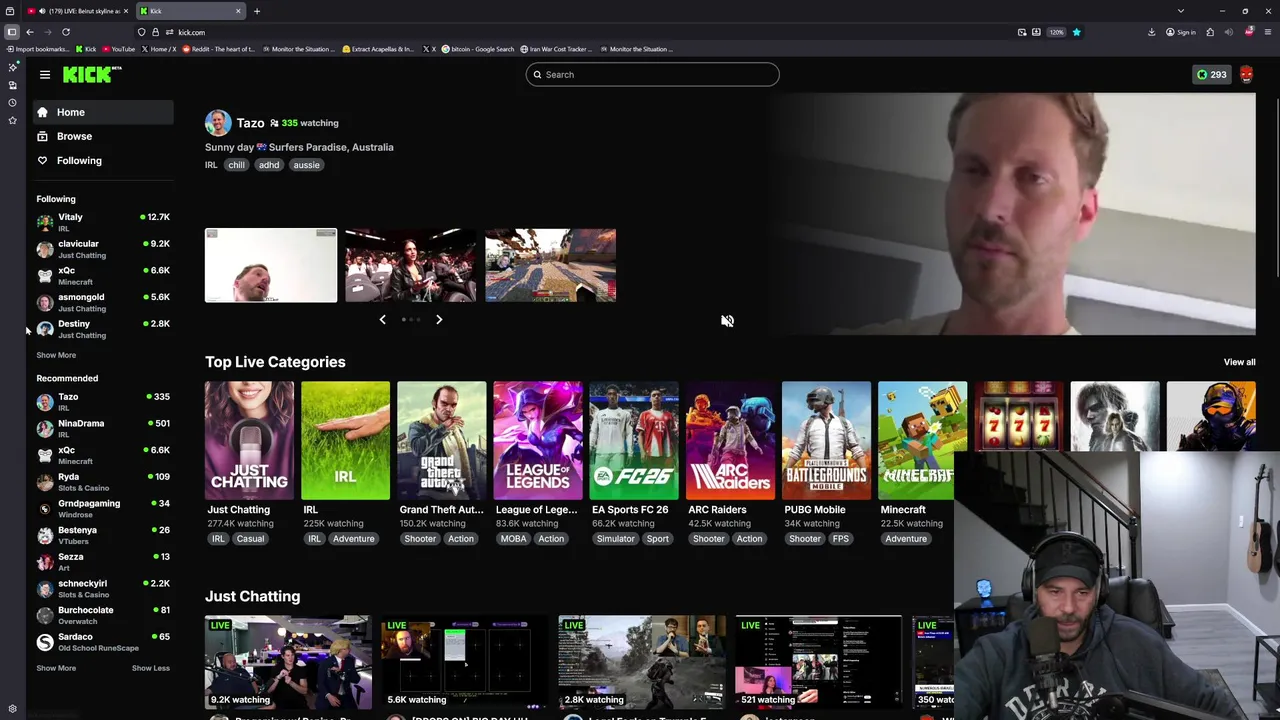Open Browse in the sidebar
Screen dimensions: 1280x720
pyautogui.click(x=103, y=136)
